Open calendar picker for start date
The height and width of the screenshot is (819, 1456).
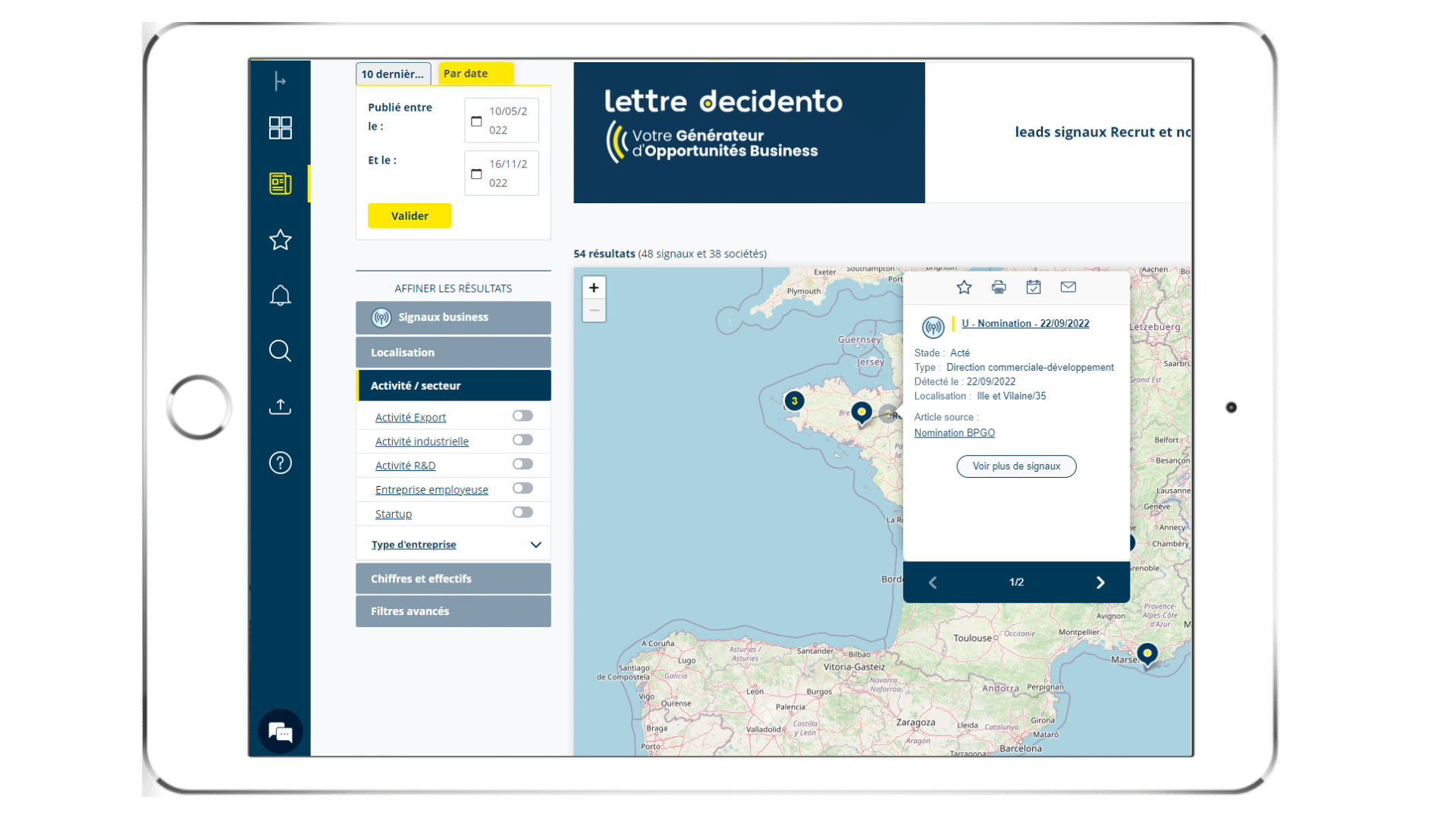[476, 121]
